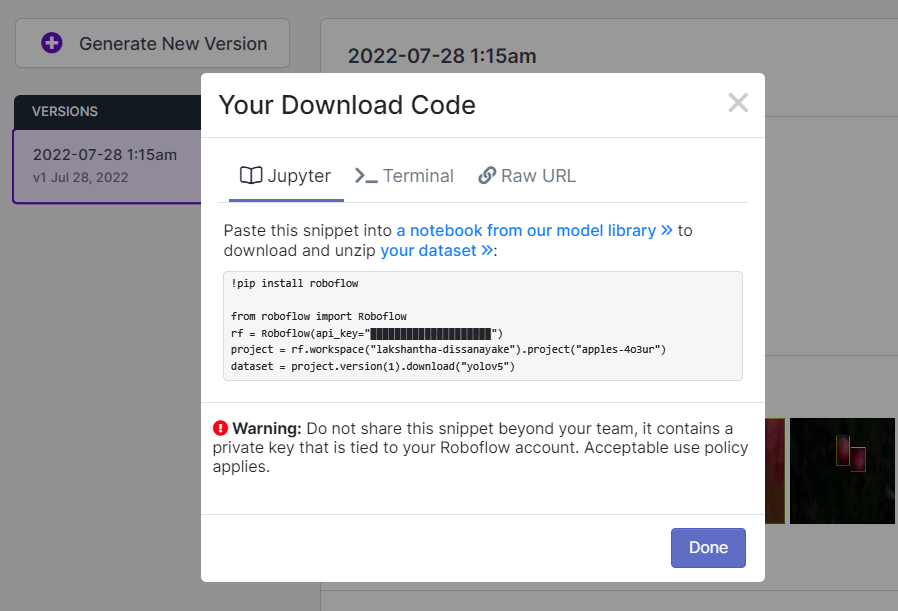The height and width of the screenshot is (611, 898).
Task: Click Generate New Version button
Action: (152, 44)
